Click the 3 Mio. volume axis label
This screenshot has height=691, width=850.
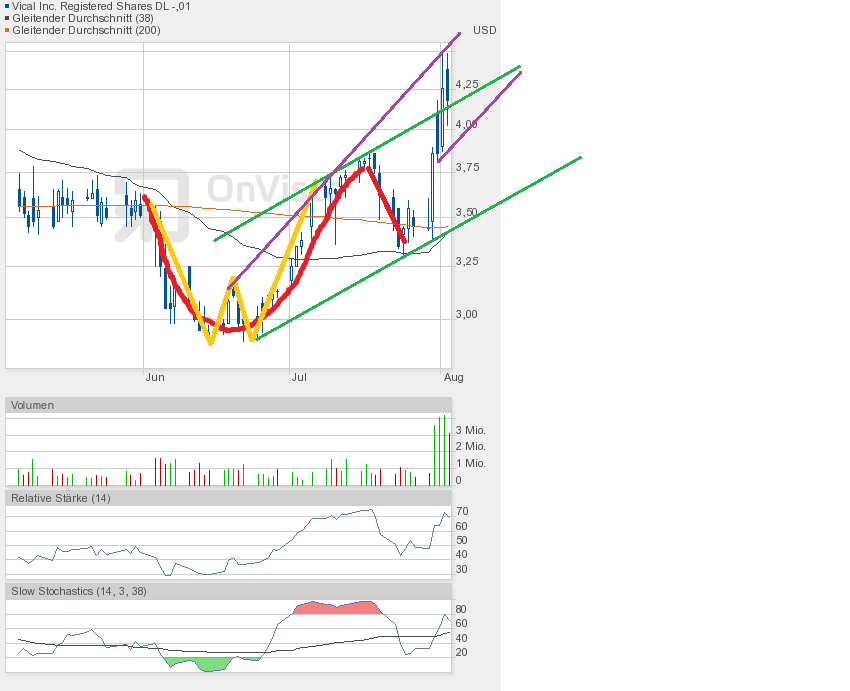coord(471,430)
